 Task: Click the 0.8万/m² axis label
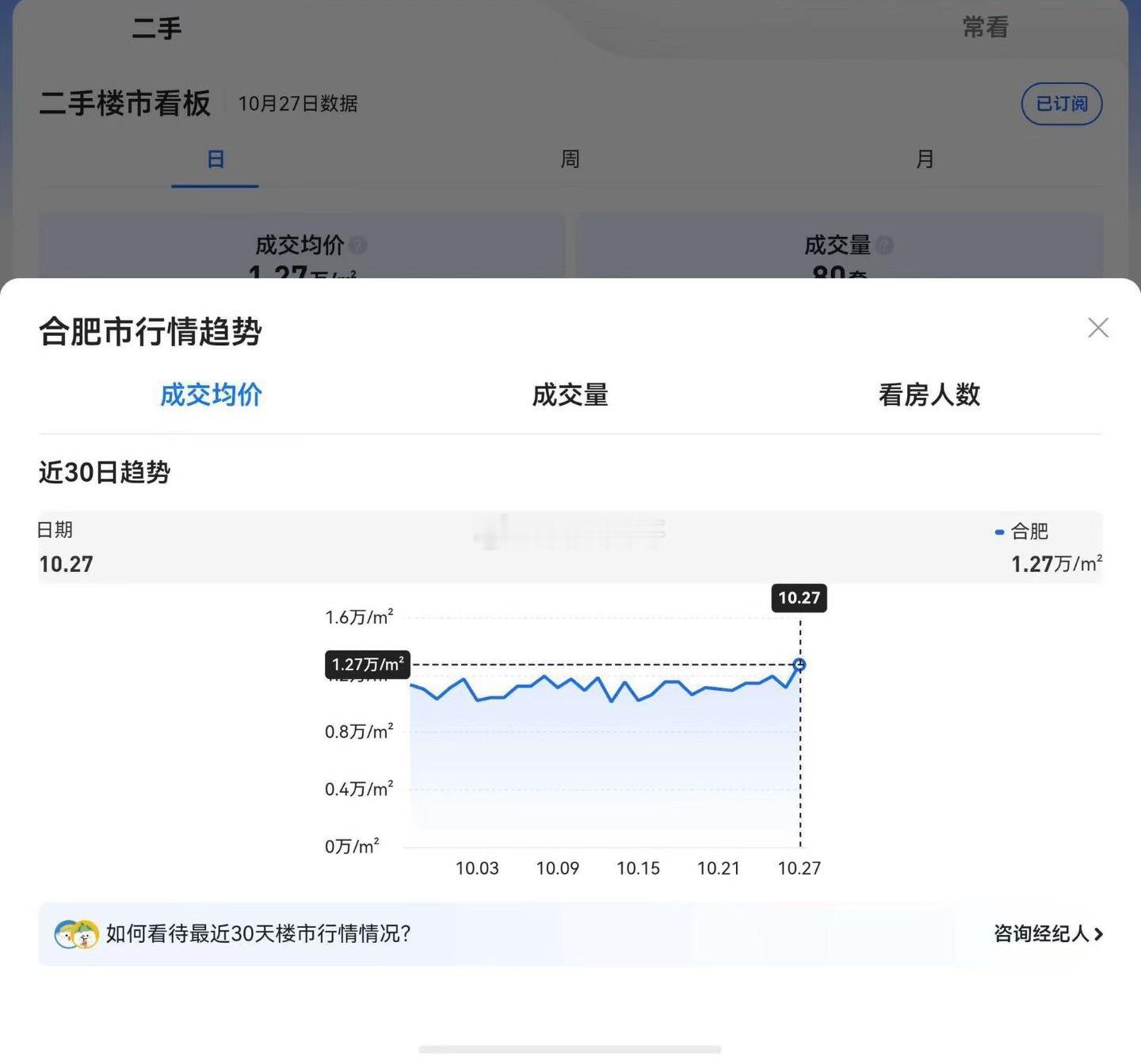(359, 731)
